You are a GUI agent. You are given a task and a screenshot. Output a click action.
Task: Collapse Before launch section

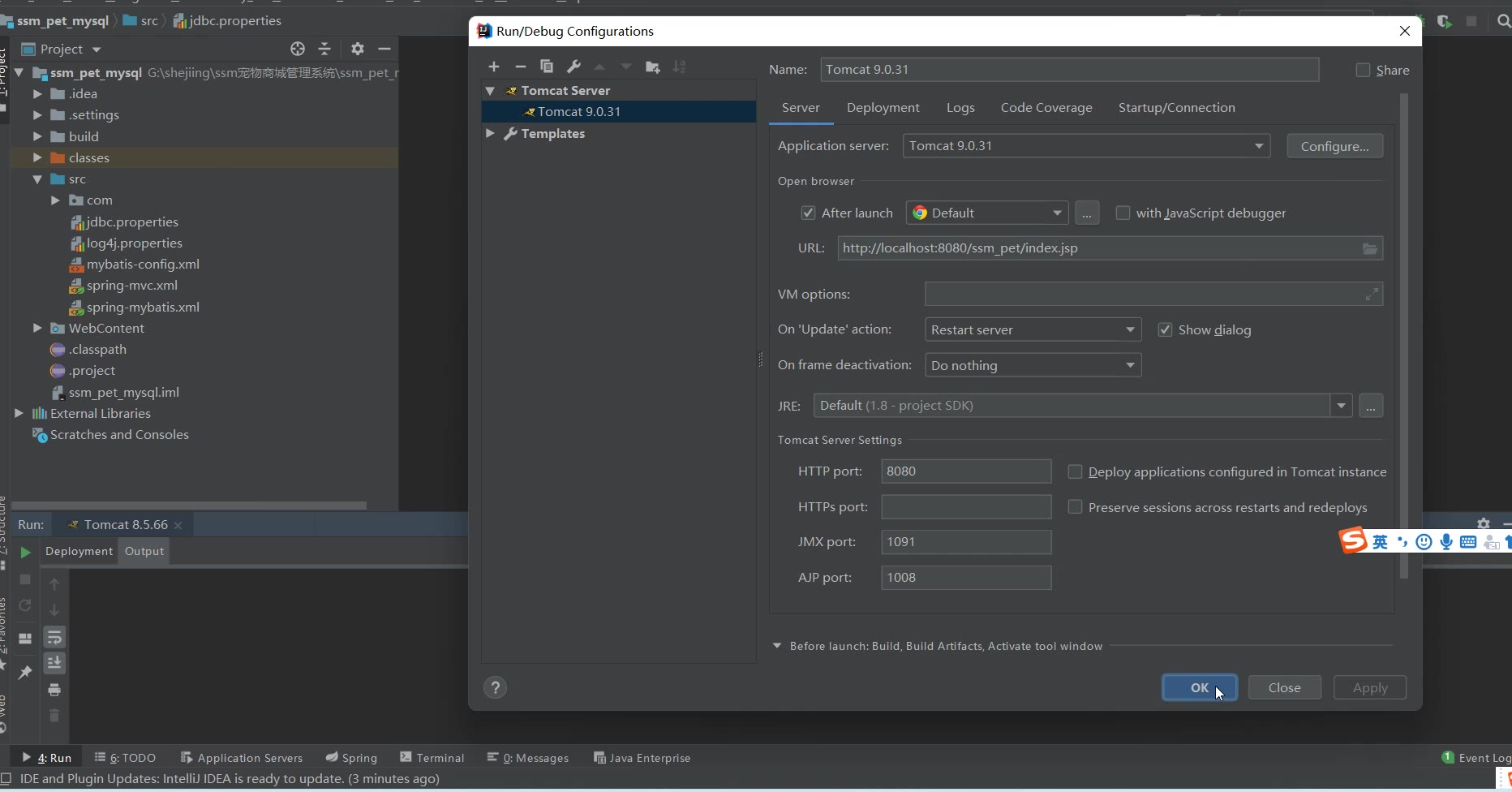tap(777, 647)
